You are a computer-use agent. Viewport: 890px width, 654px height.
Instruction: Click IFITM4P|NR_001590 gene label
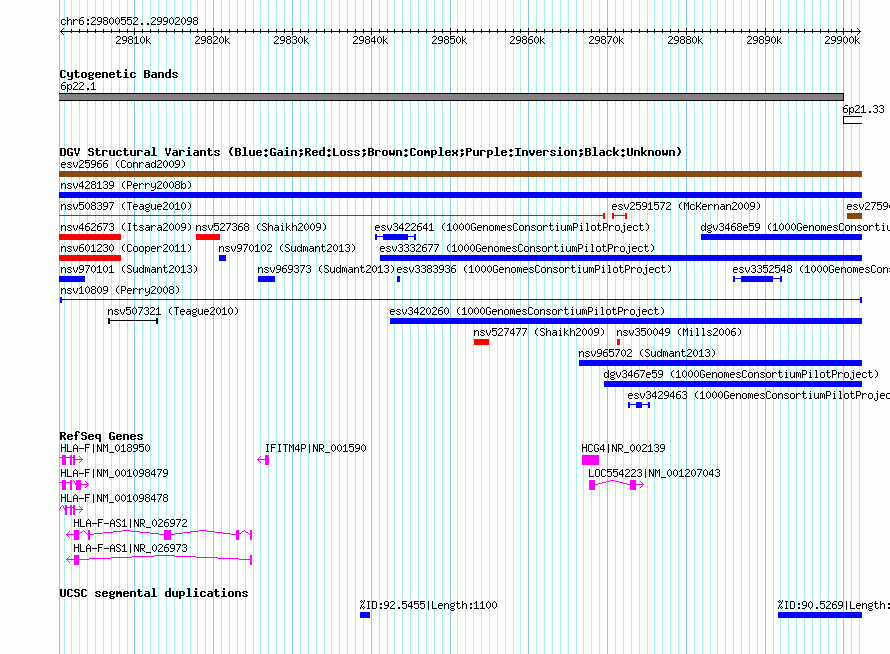316,448
